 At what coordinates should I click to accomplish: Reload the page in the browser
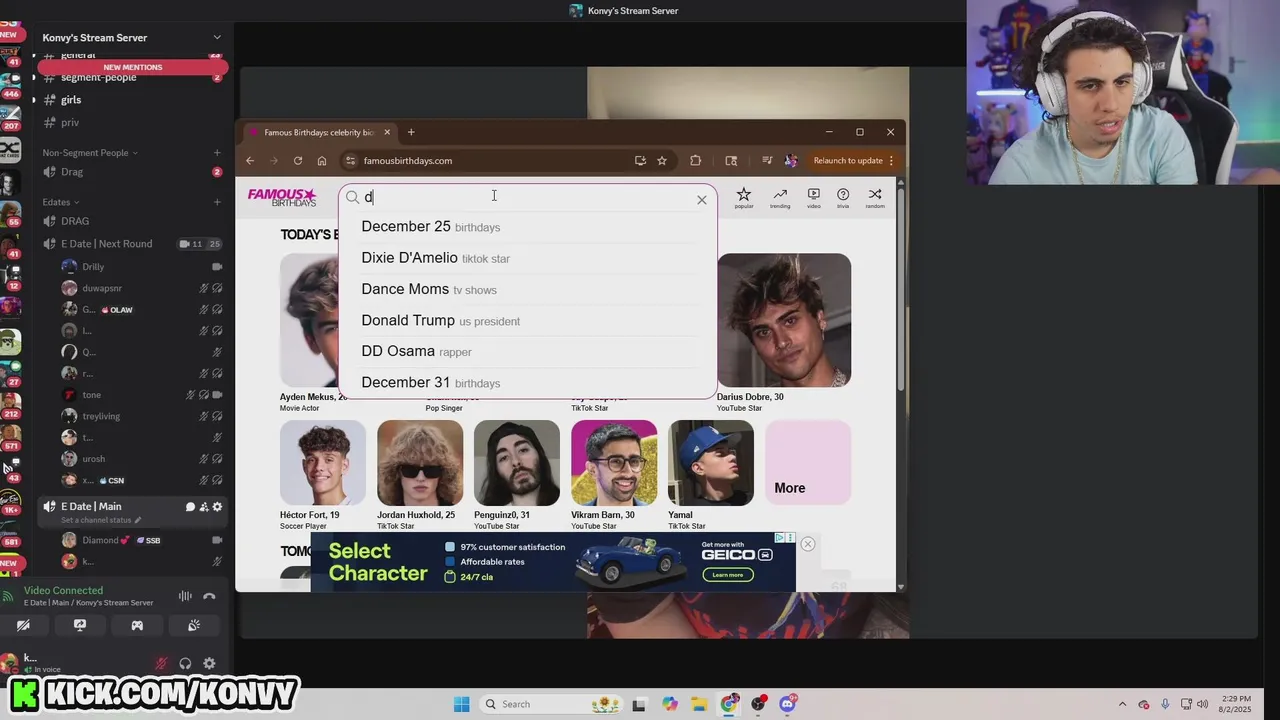click(298, 160)
